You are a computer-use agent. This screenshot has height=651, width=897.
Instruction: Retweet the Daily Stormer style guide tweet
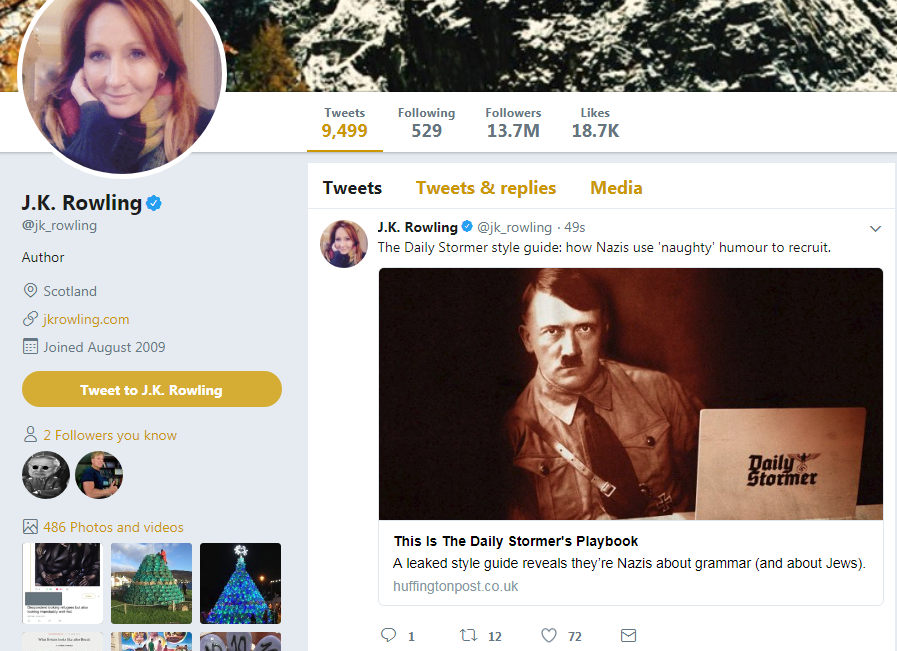point(469,635)
